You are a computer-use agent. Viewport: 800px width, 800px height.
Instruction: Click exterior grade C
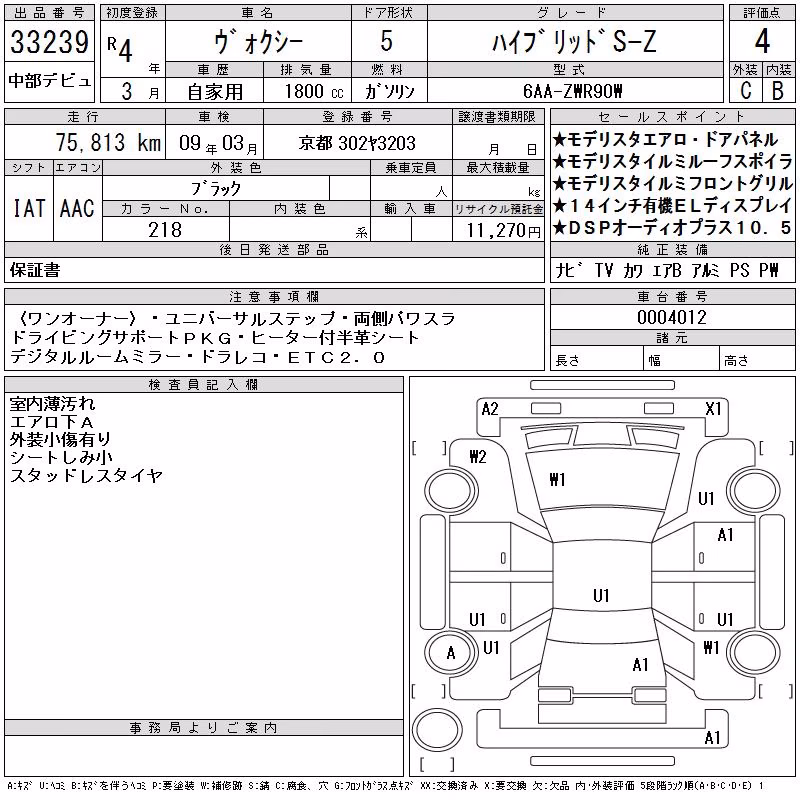(x=746, y=91)
